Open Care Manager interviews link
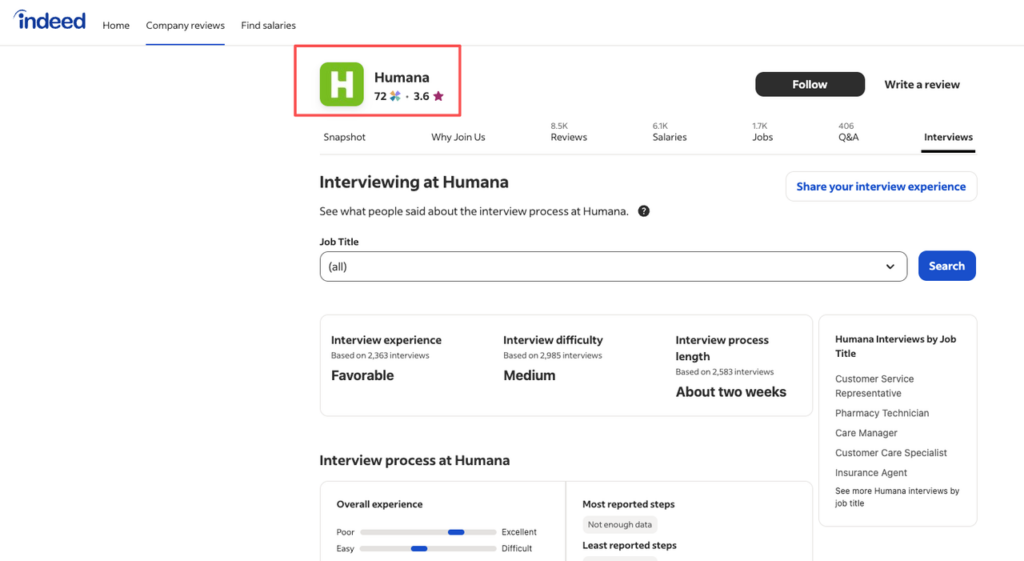1024x561 pixels. point(866,433)
